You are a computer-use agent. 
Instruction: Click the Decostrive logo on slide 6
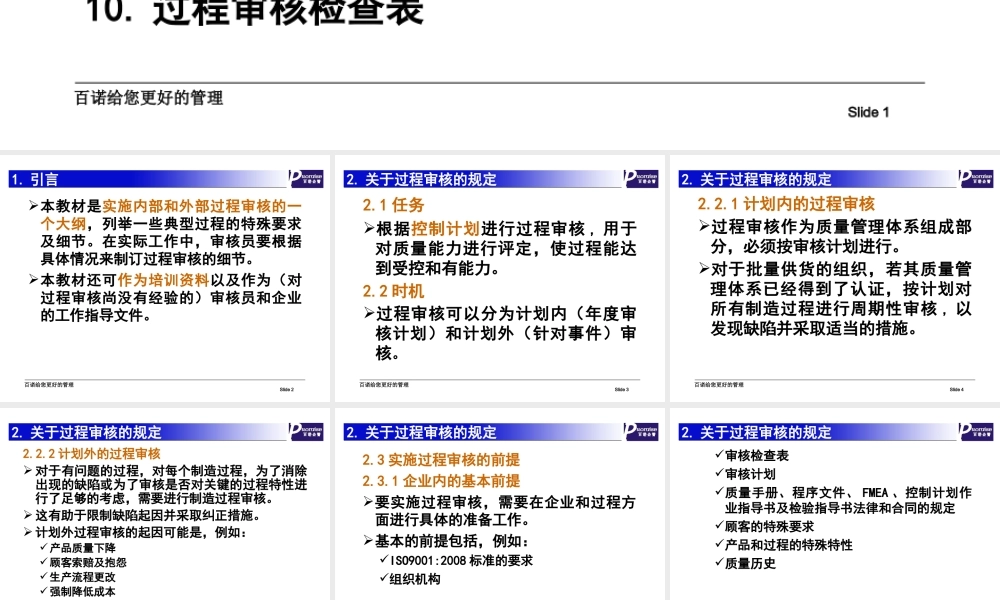[x=643, y=433]
